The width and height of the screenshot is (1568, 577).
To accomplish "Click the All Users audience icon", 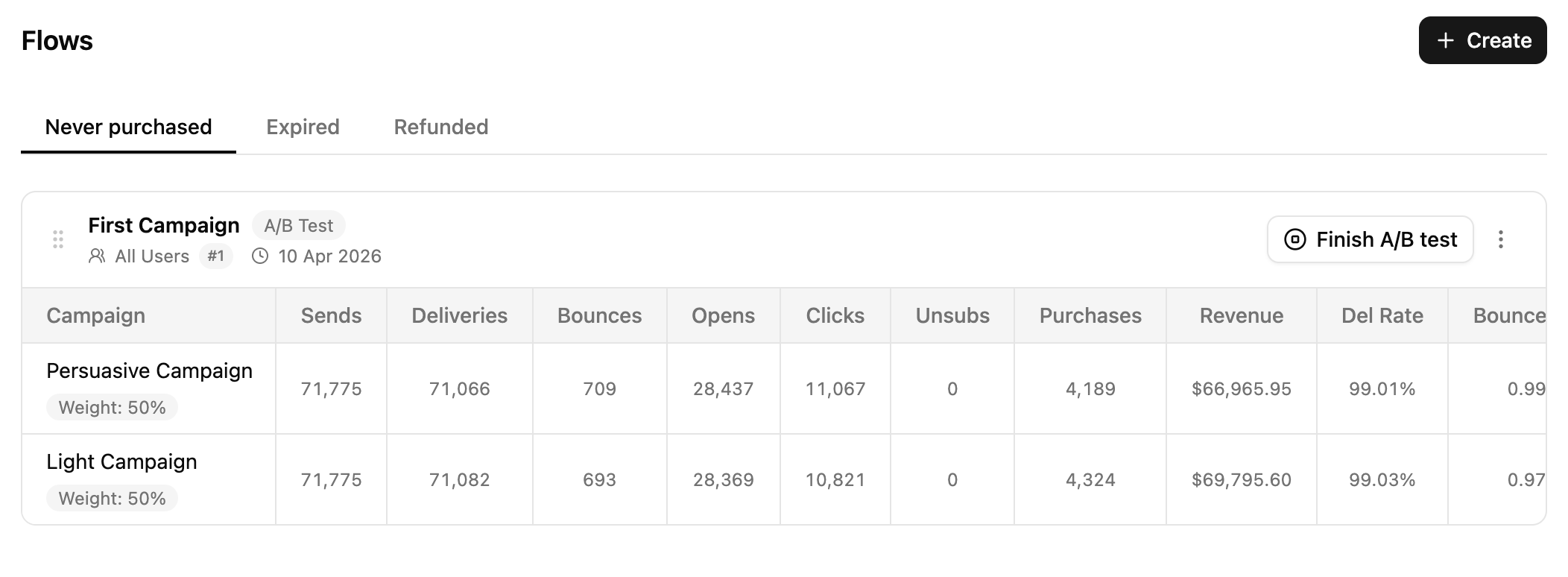I will coord(97,256).
